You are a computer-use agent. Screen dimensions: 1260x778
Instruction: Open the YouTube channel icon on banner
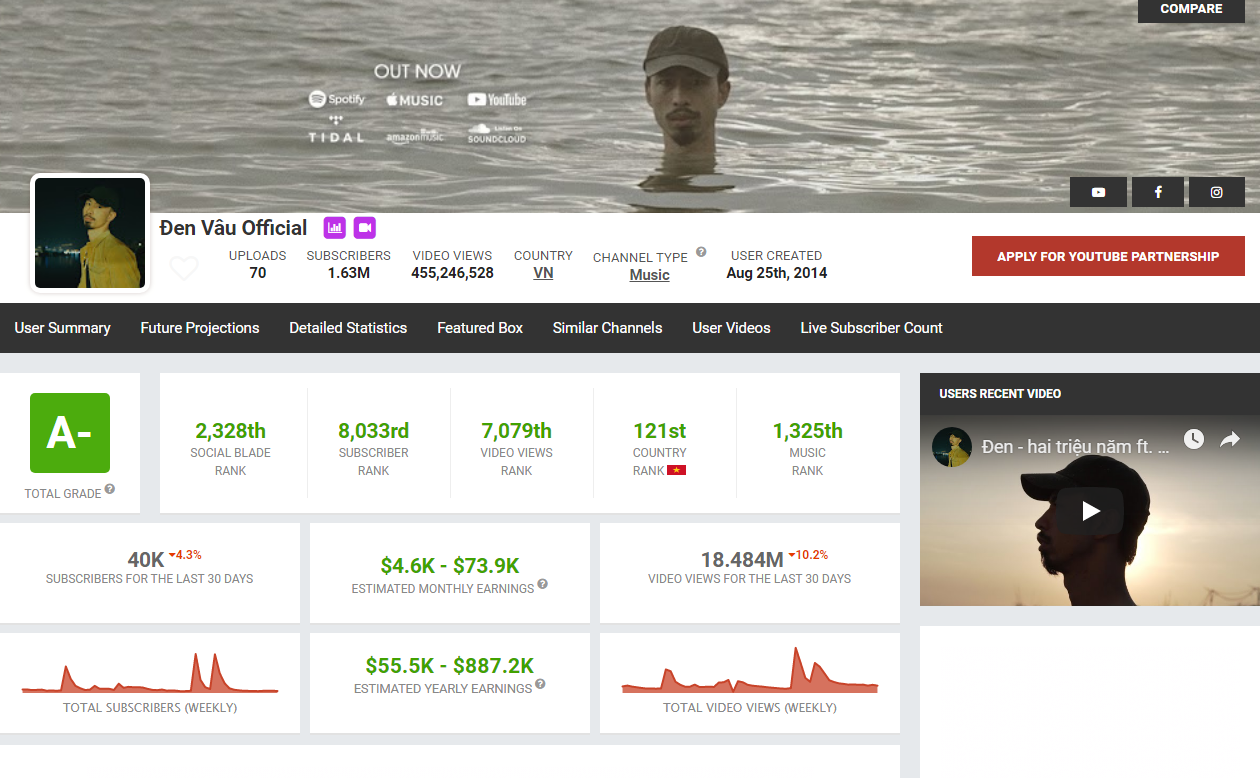pyautogui.click(x=1098, y=192)
